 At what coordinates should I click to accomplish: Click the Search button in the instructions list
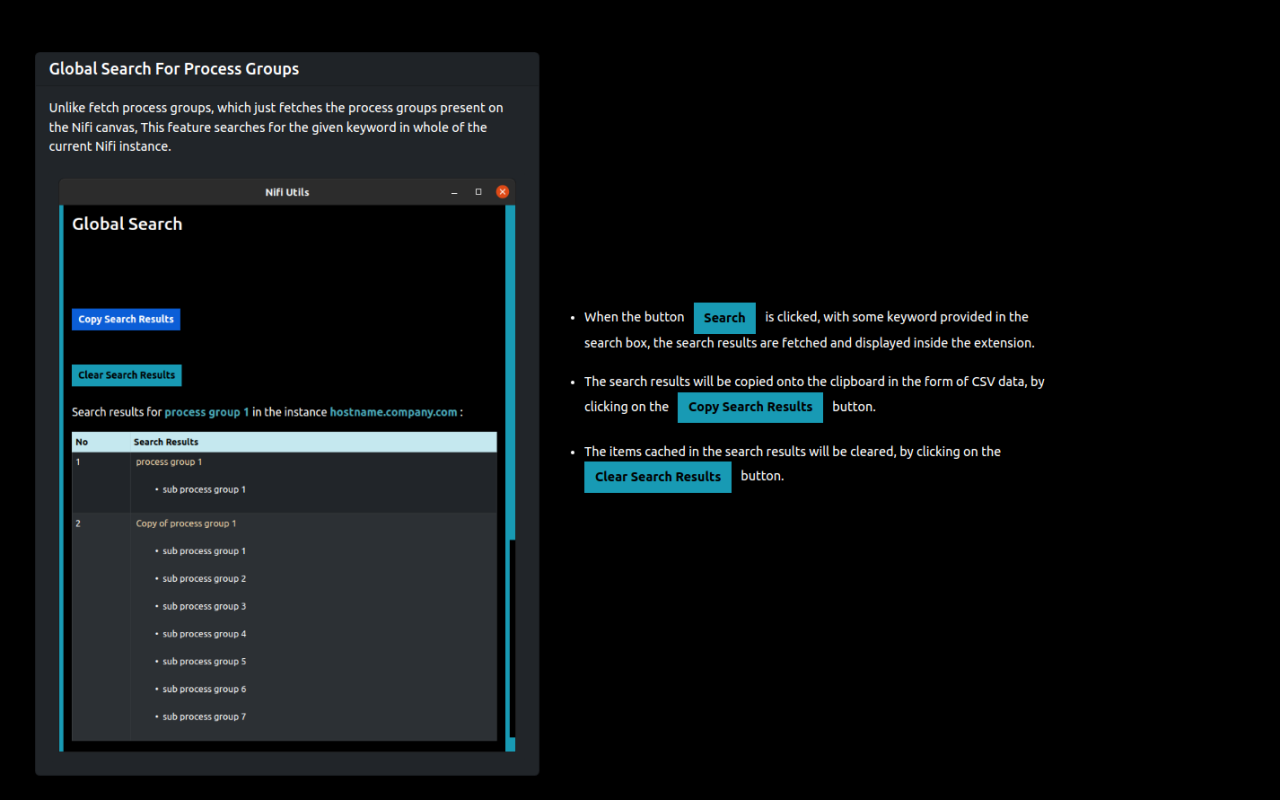[x=724, y=318]
